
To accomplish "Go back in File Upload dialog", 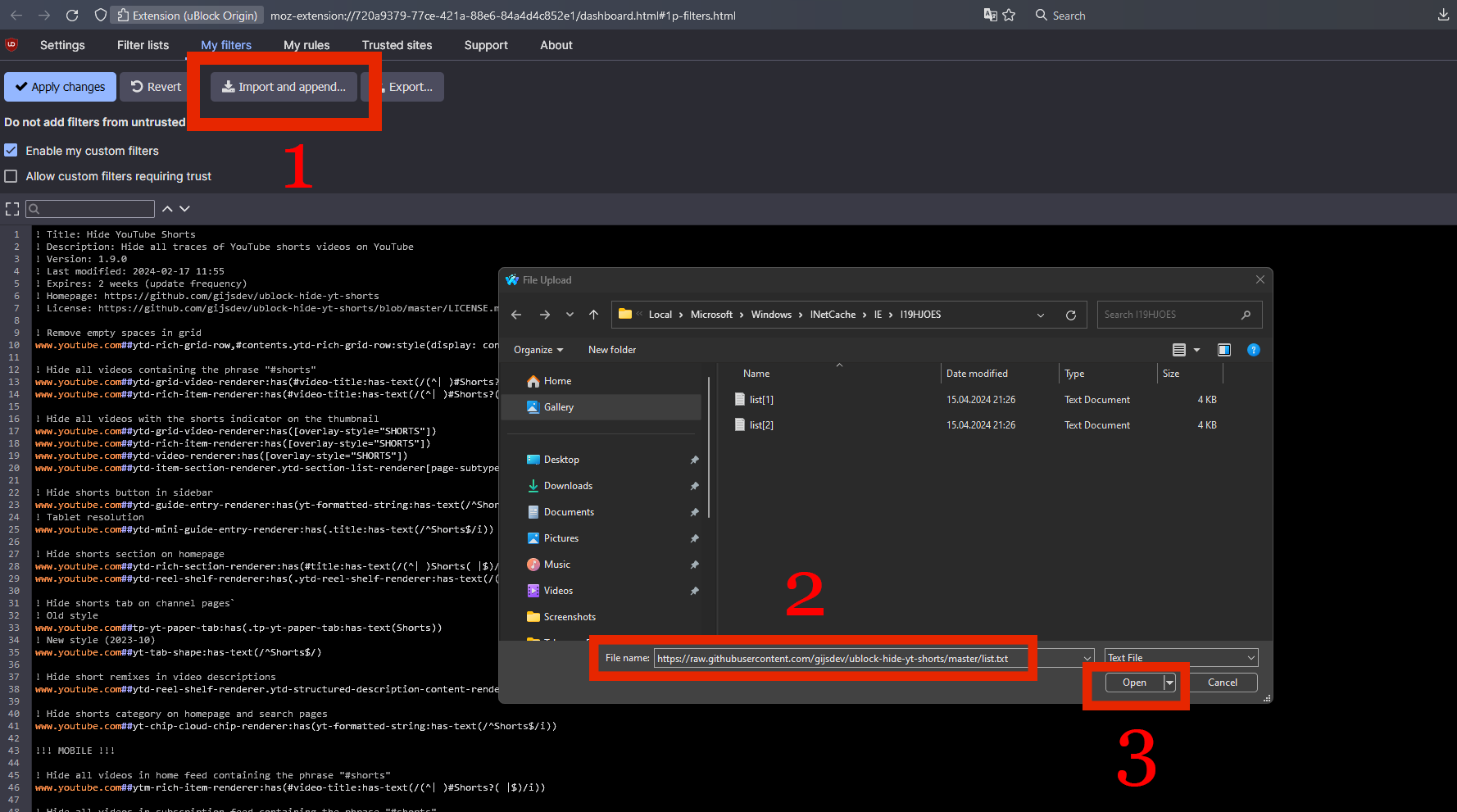I will tap(516, 315).
